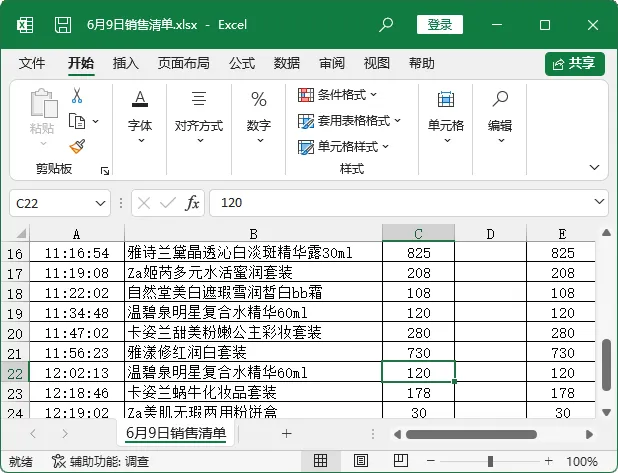This screenshot has width=618, height=473.
Task: Click the vertical scrollbar thumb
Action: pyautogui.click(x=607, y=365)
